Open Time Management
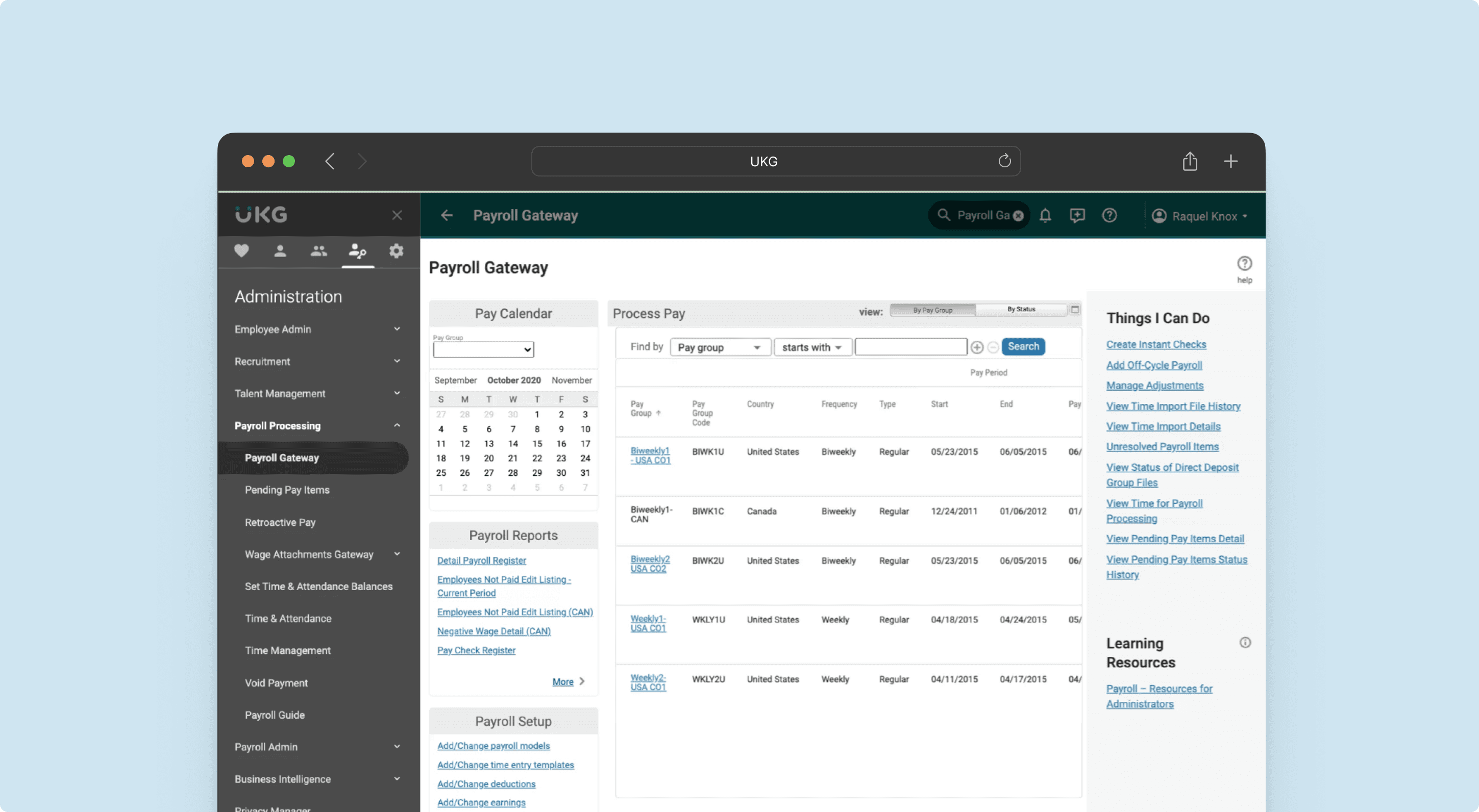This screenshot has width=1479, height=812. coord(288,651)
